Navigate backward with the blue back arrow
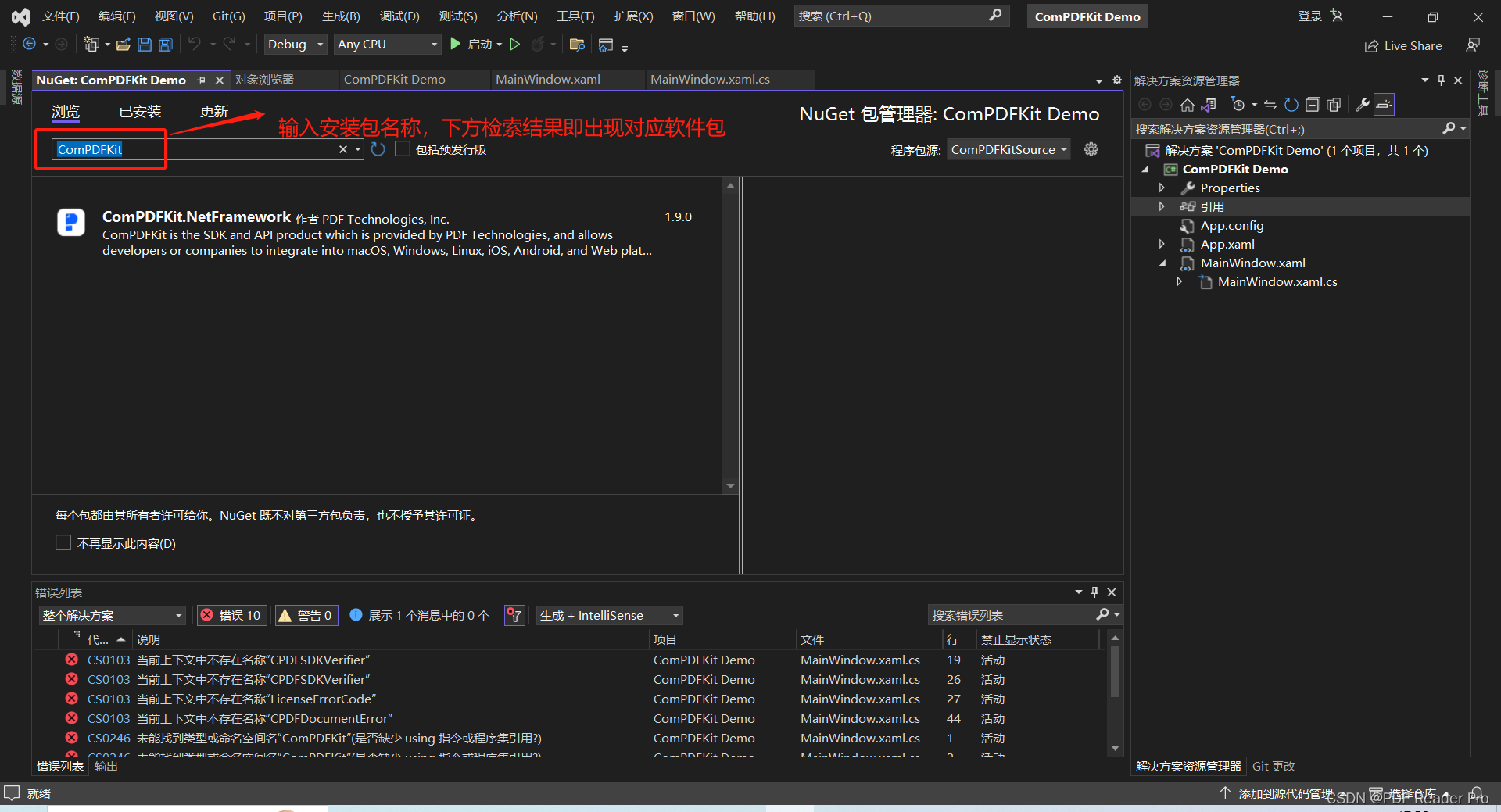The image size is (1501, 812). (x=29, y=45)
